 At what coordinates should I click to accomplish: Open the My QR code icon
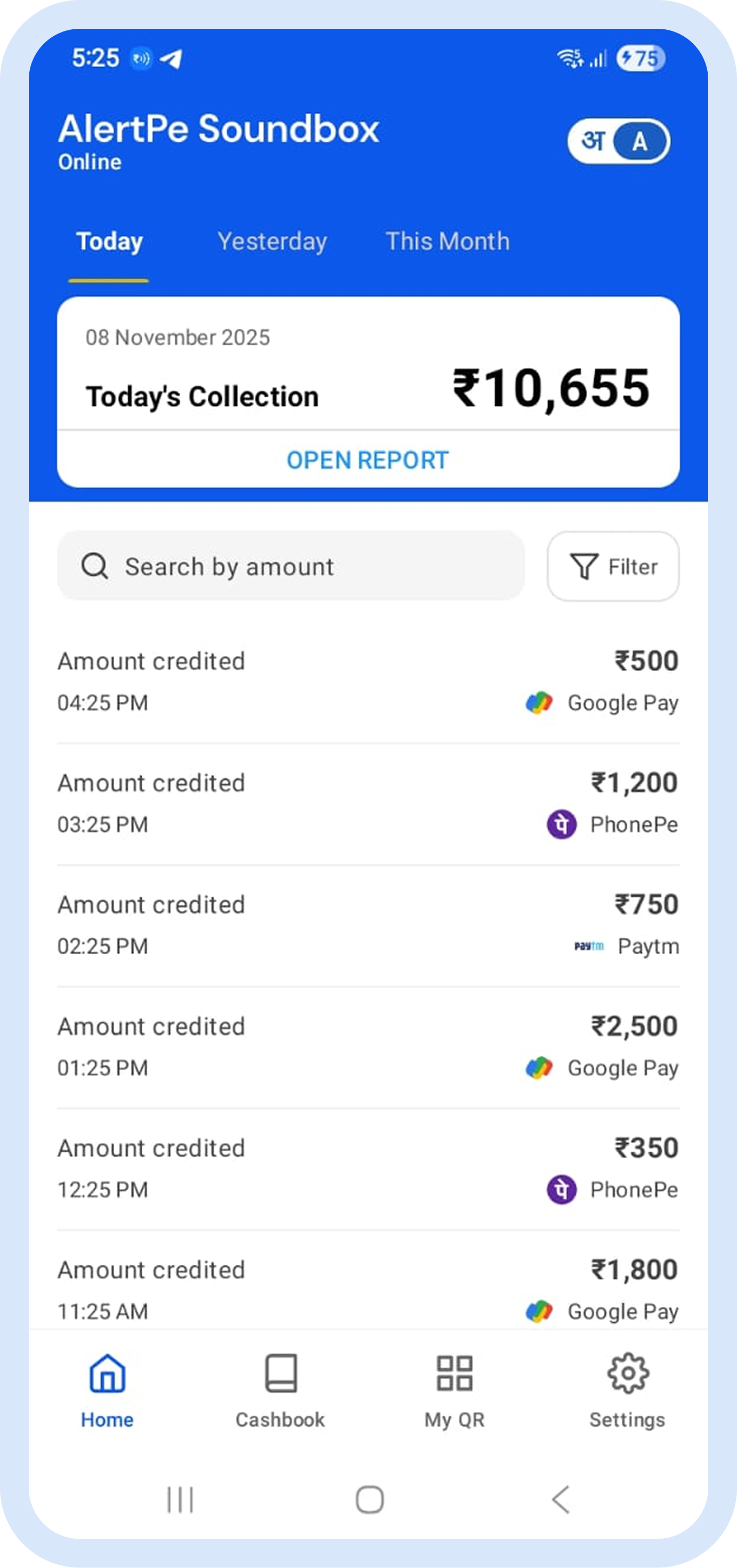click(x=454, y=1373)
